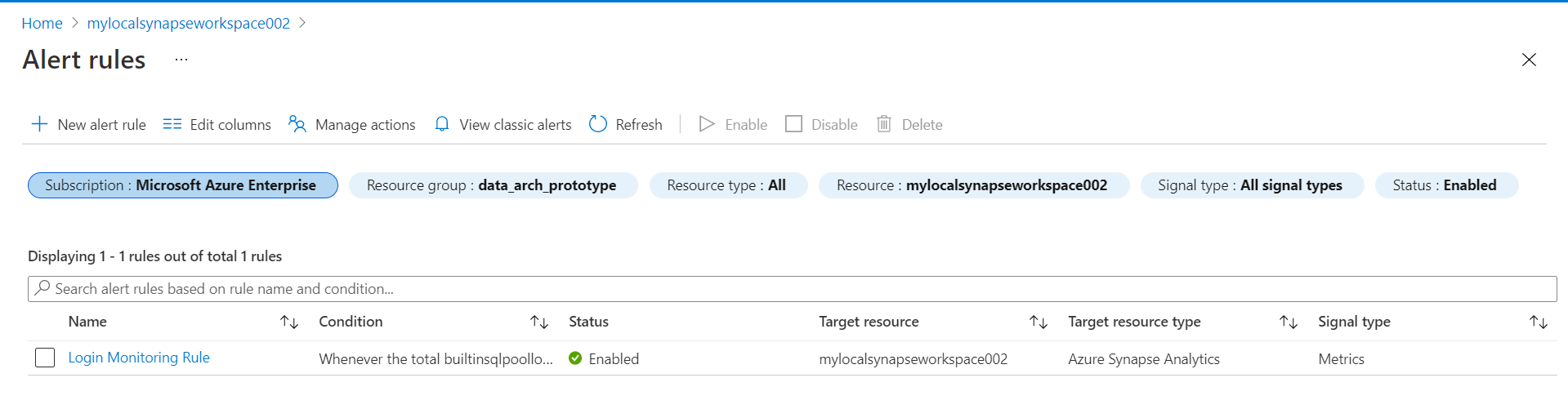Click the Disable square icon
1568x409 pixels.
(x=793, y=124)
